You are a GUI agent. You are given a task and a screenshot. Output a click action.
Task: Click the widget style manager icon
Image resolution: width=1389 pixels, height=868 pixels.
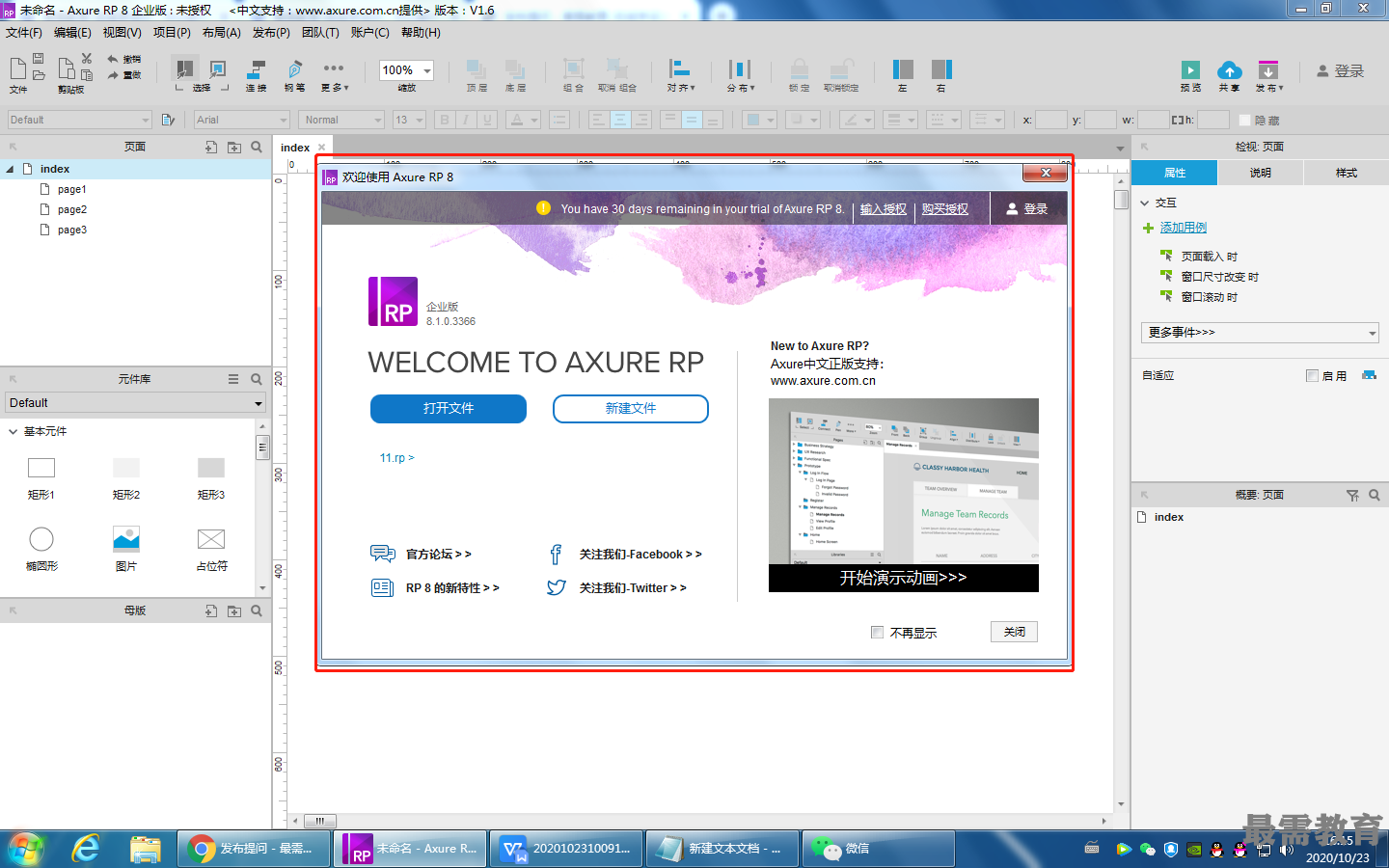pos(168,120)
